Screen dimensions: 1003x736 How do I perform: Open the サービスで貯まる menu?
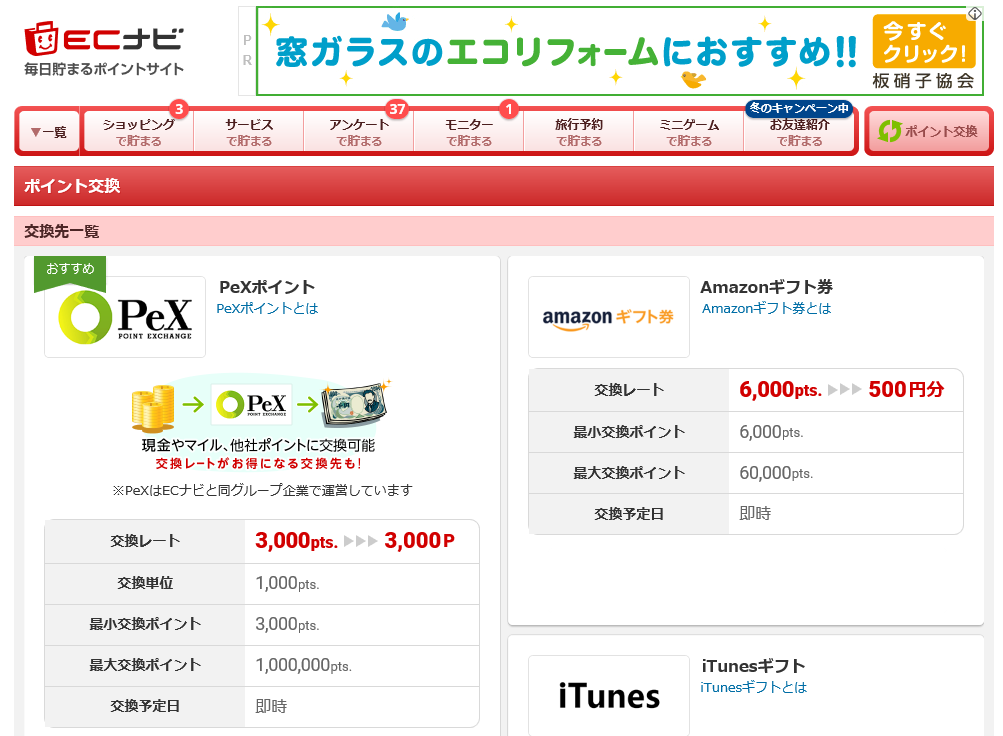249,132
